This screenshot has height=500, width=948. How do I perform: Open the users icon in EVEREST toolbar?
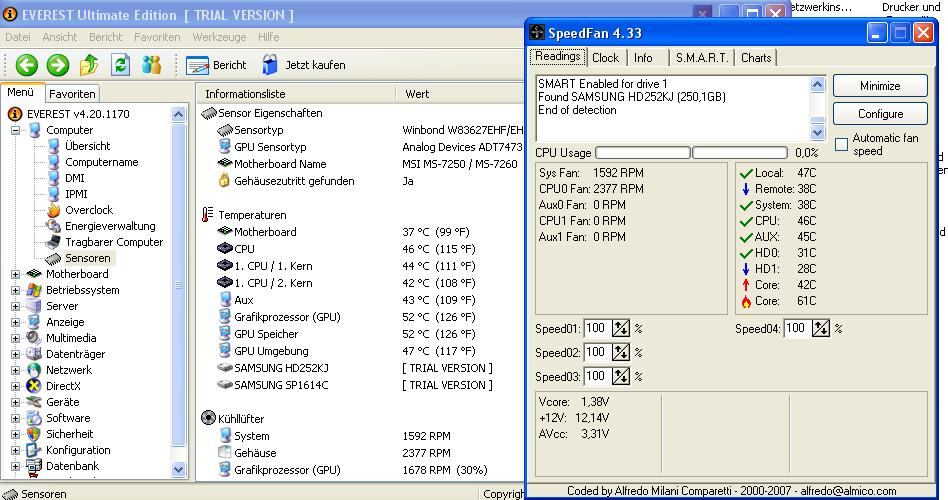(152, 65)
